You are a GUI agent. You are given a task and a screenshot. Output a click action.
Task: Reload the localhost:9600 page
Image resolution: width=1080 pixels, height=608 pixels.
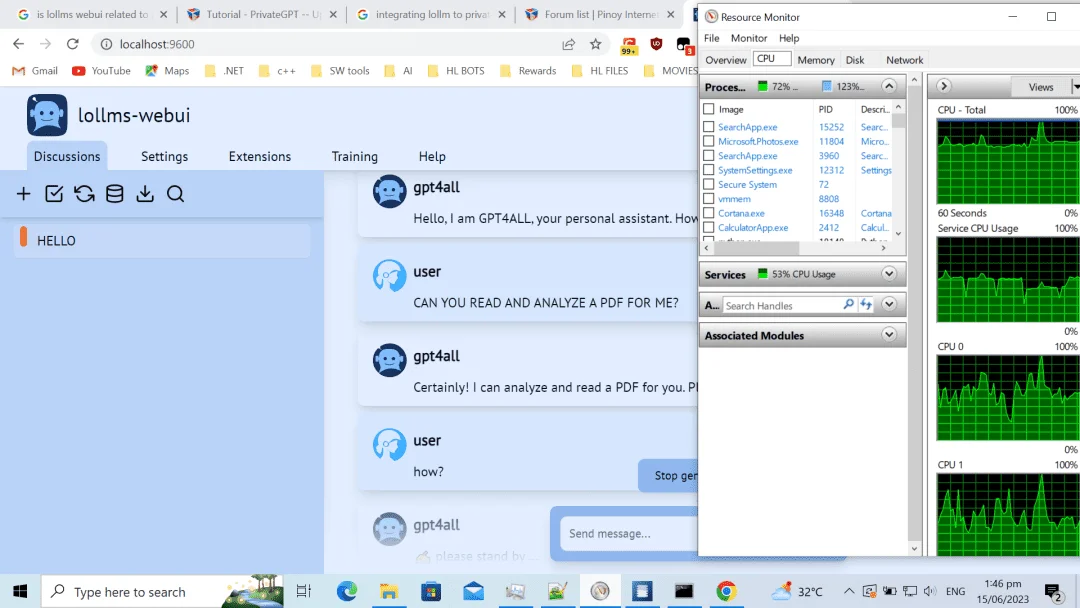(72, 44)
